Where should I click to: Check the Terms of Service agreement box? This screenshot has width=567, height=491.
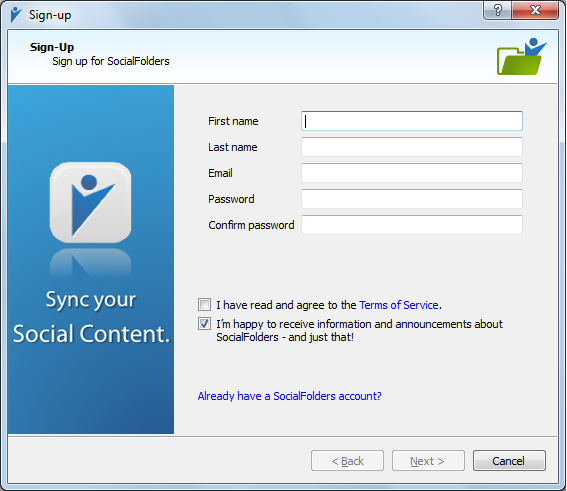click(x=204, y=305)
